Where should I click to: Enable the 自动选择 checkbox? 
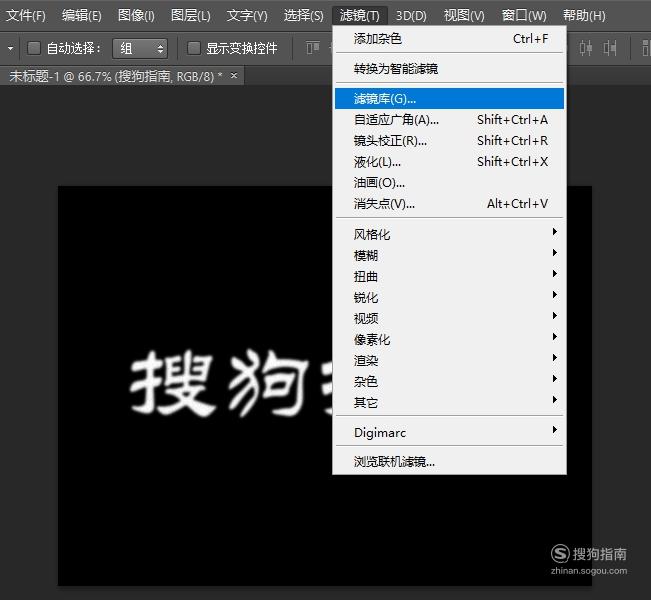(x=34, y=48)
